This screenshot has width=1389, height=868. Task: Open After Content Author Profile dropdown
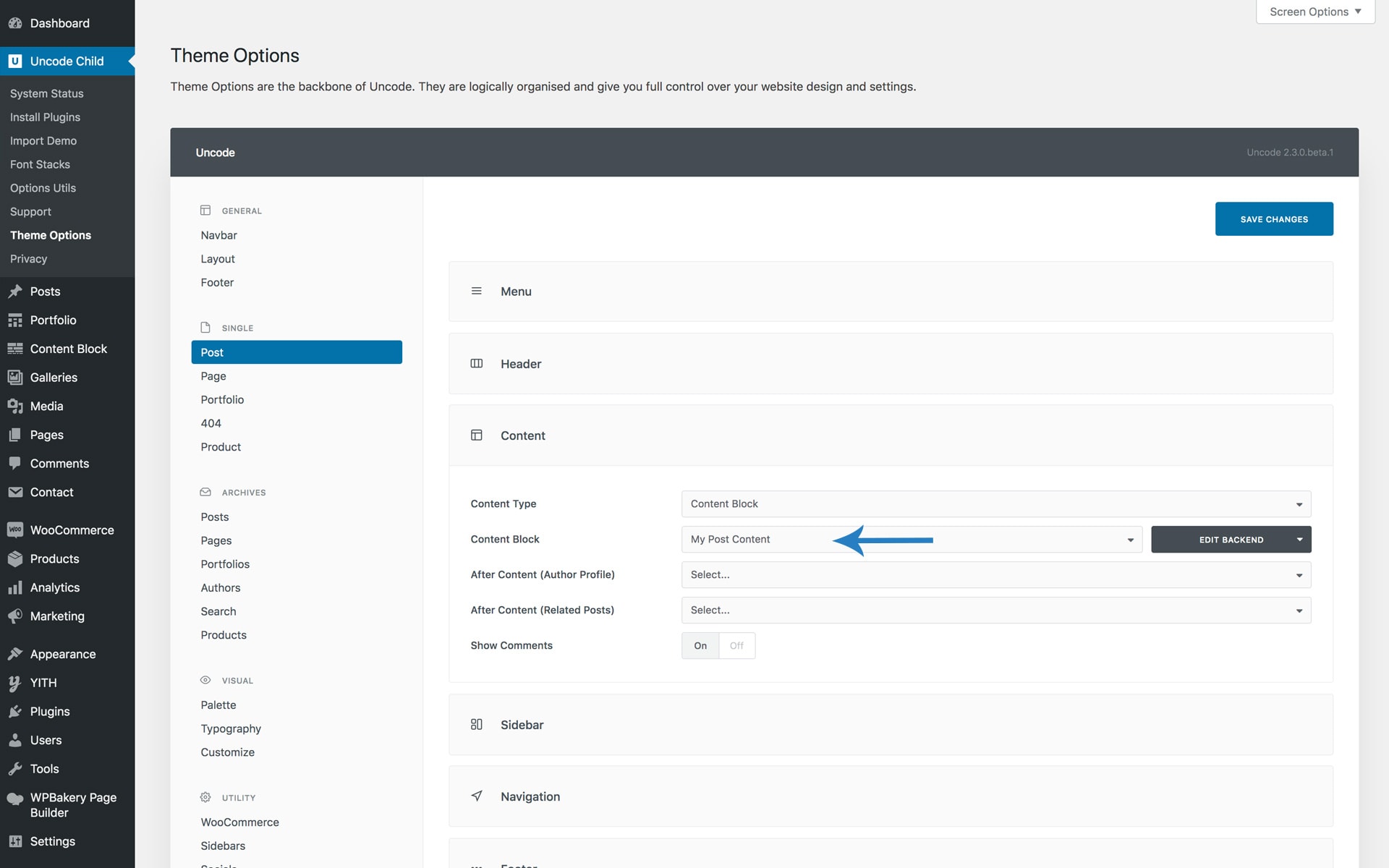point(995,574)
